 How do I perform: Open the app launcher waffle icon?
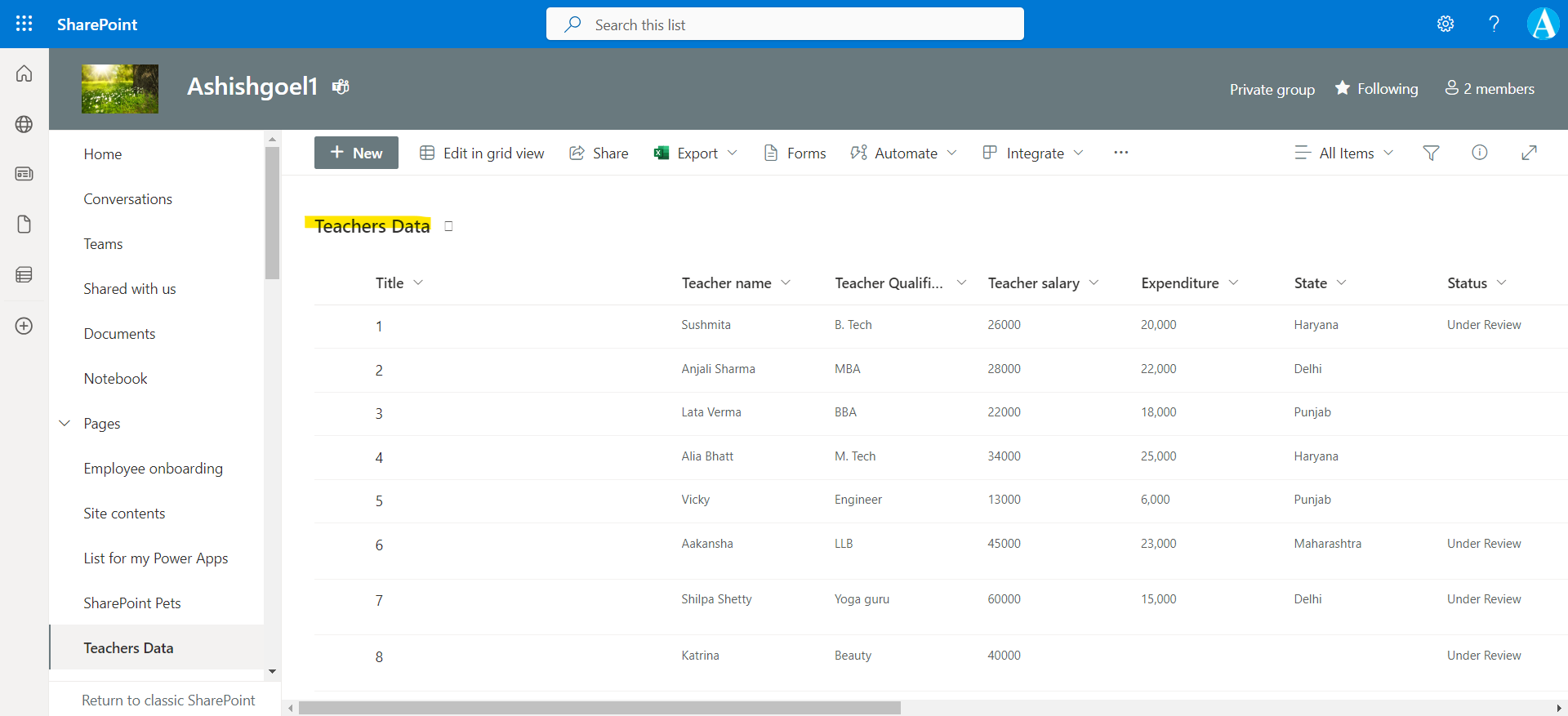24,24
